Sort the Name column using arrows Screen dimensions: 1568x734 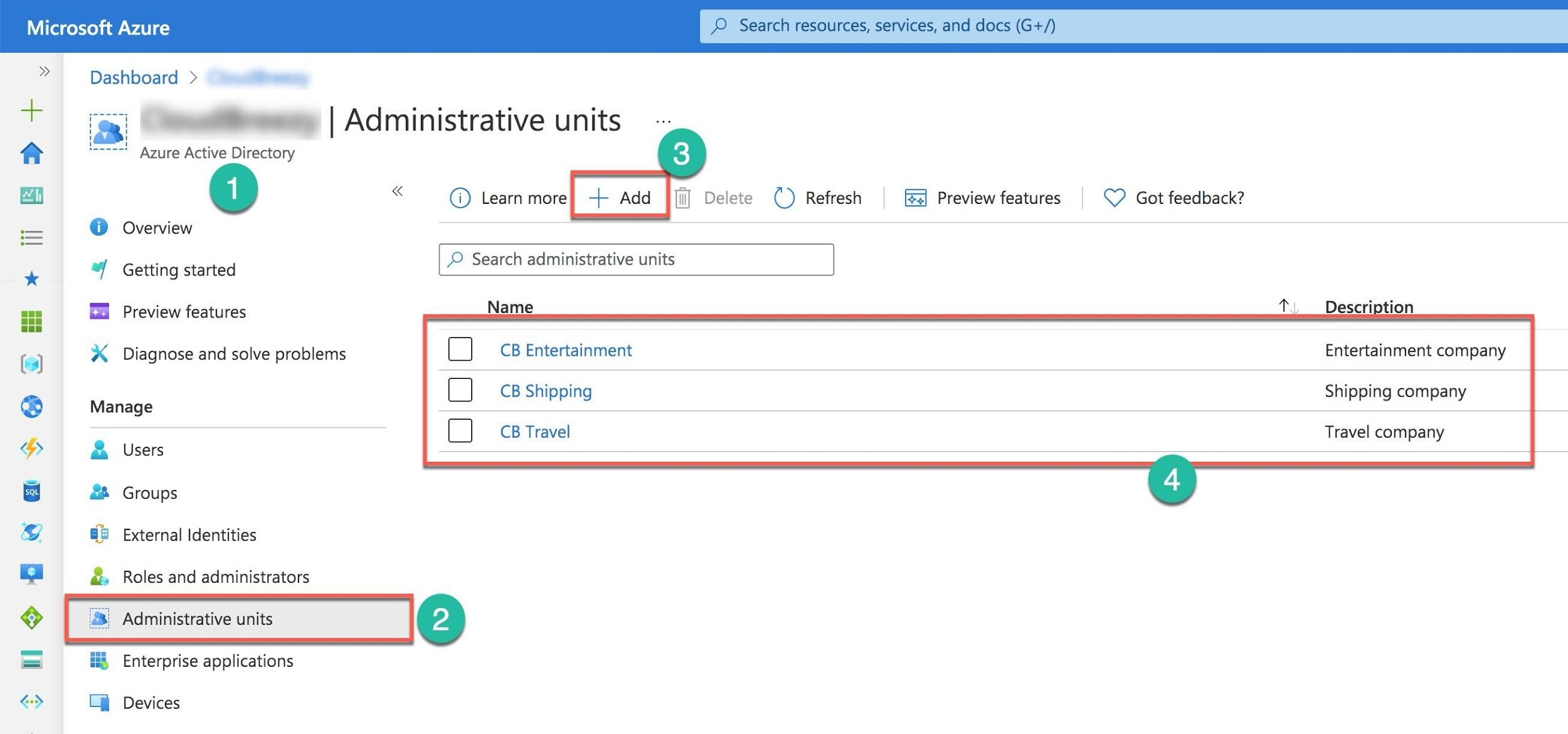(1288, 306)
